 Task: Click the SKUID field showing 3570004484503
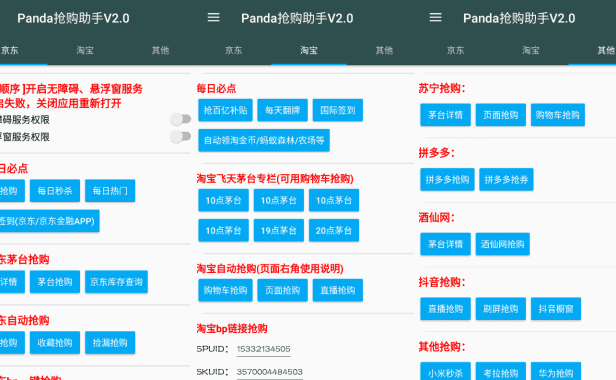click(x=270, y=372)
